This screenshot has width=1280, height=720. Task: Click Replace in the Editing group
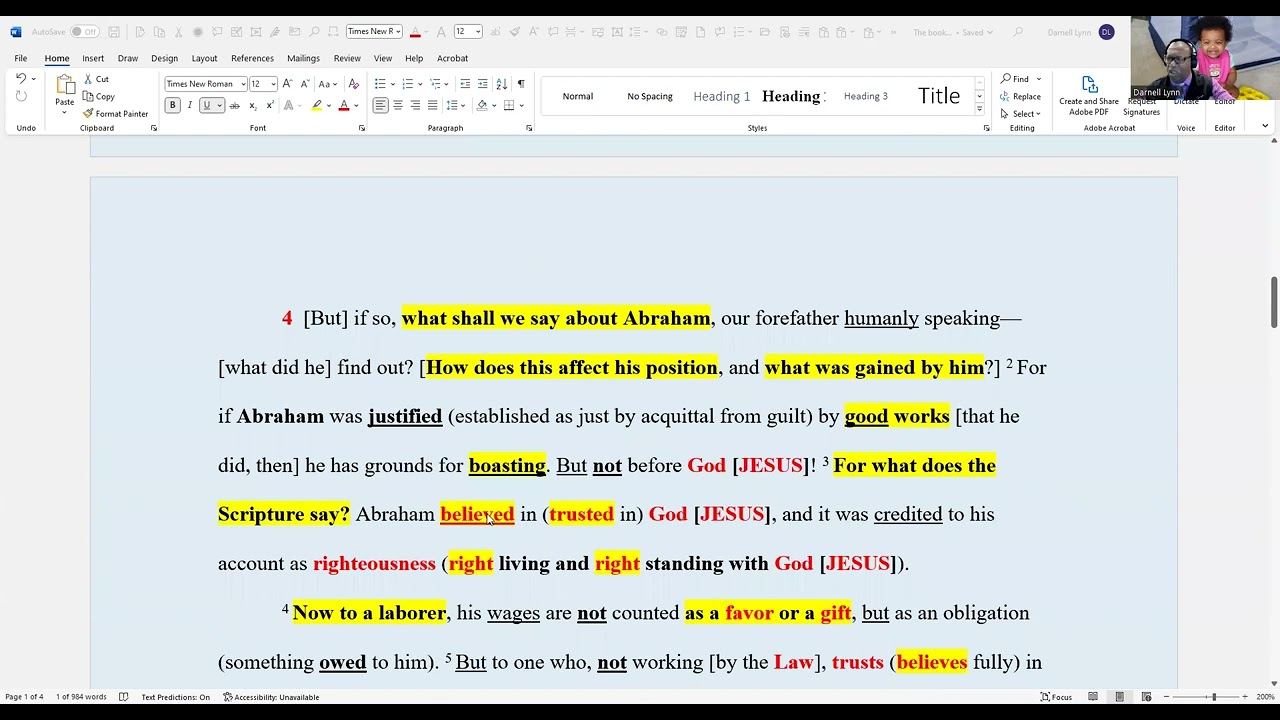tap(1020, 96)
